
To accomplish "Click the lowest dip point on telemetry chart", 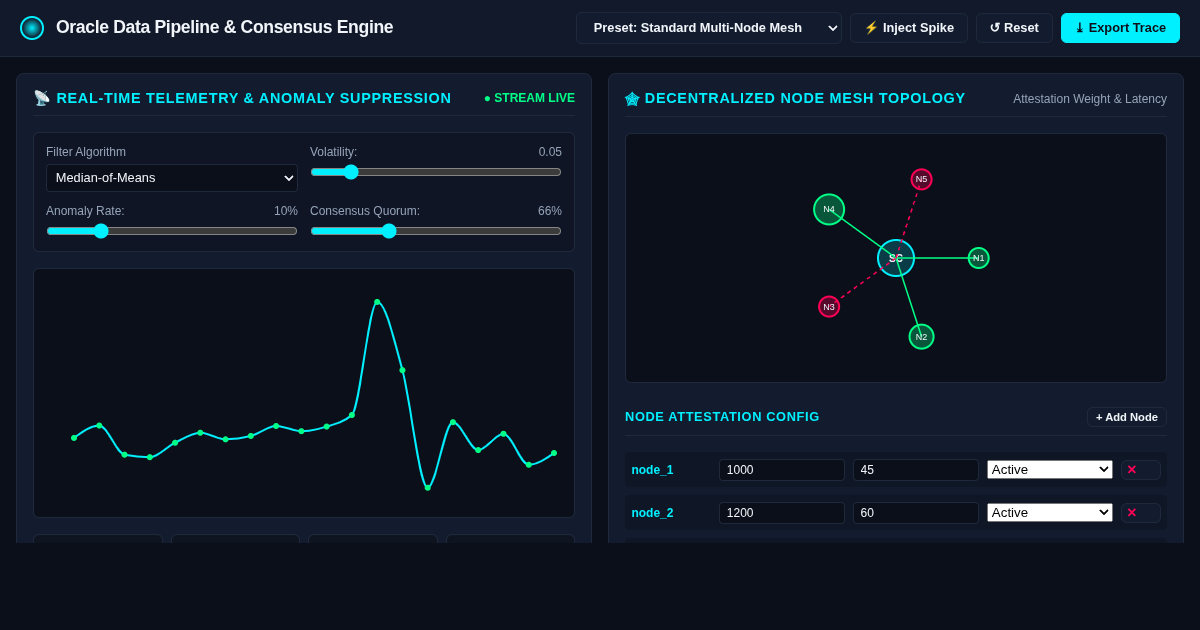I will tap(427, 488).
